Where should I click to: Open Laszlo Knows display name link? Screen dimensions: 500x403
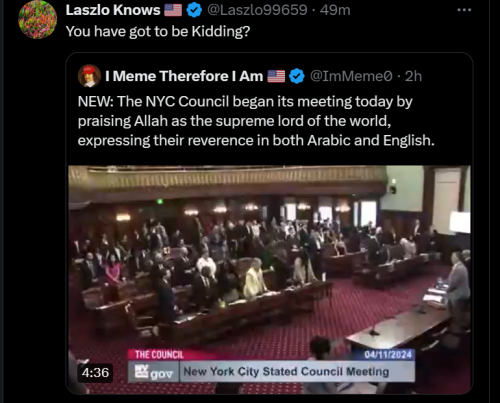click(113, 10)
